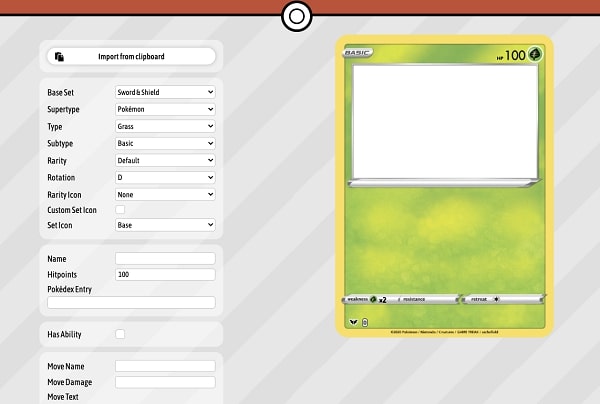Image resolution: width=600 pixels, height=404 pixels.
Task: Click the clipboard icon on the import button
Action: (59, 57)
